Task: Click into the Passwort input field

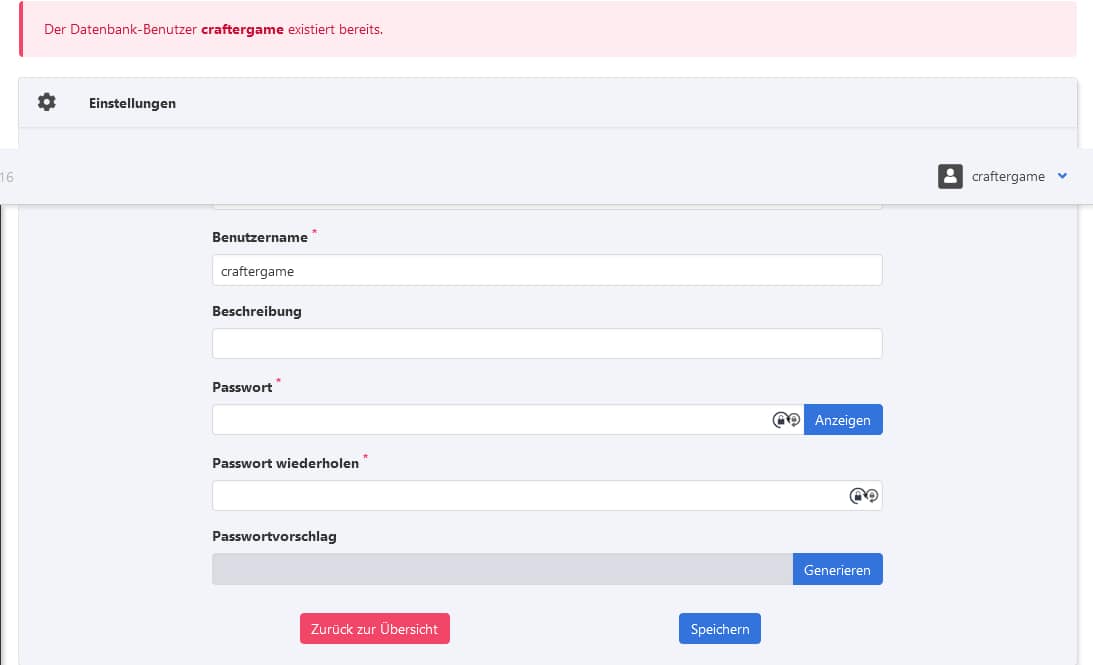Action: [x=490, y=420]
